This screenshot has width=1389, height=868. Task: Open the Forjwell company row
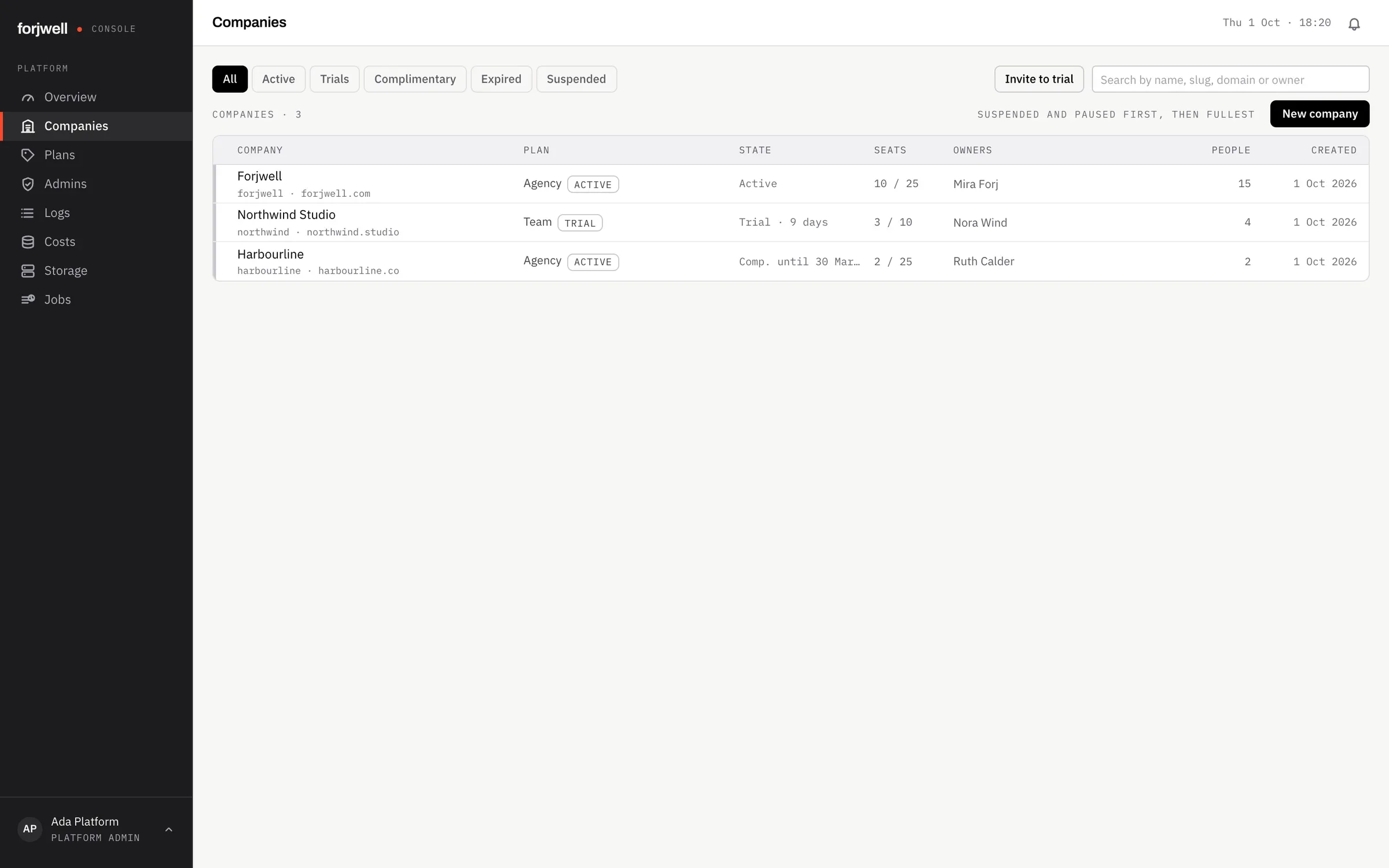point(791,184)
